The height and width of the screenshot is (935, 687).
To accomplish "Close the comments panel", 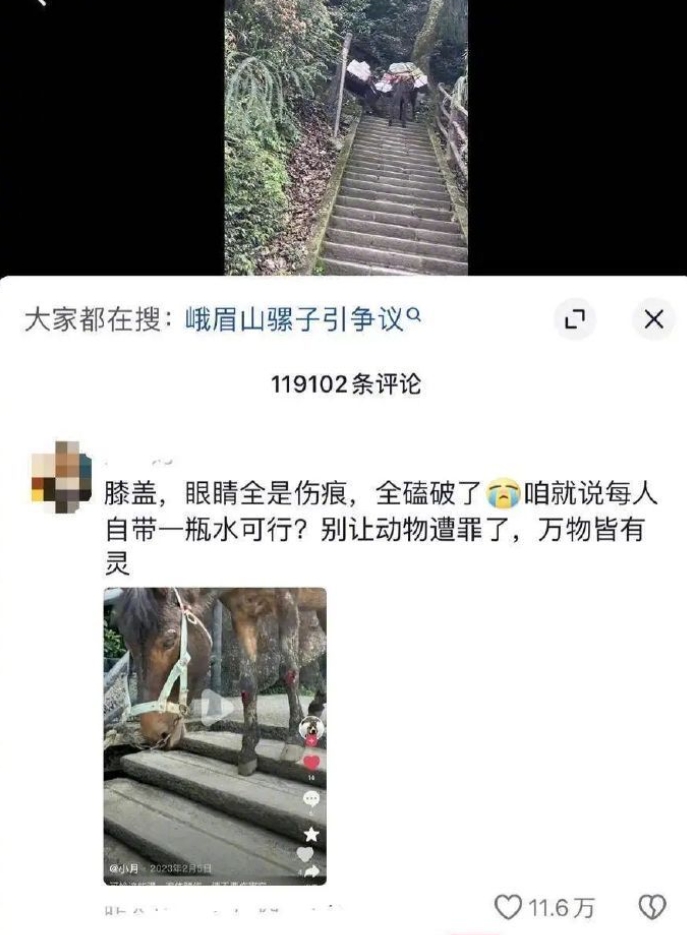I will 654,320.
